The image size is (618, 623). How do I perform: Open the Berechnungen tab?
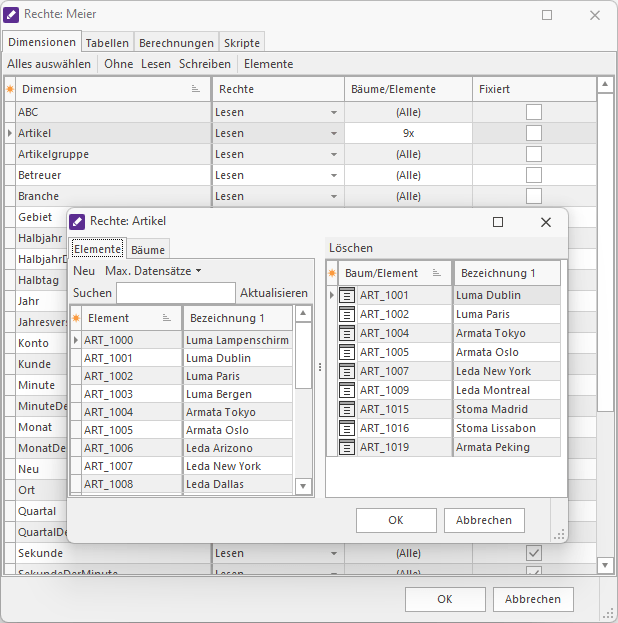point(176,43)
